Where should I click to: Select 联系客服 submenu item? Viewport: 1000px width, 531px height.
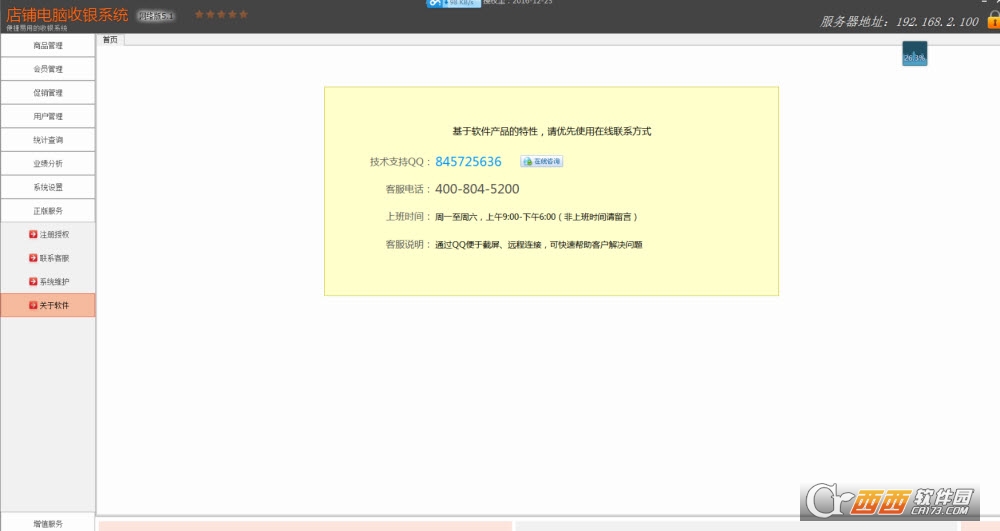48,258
